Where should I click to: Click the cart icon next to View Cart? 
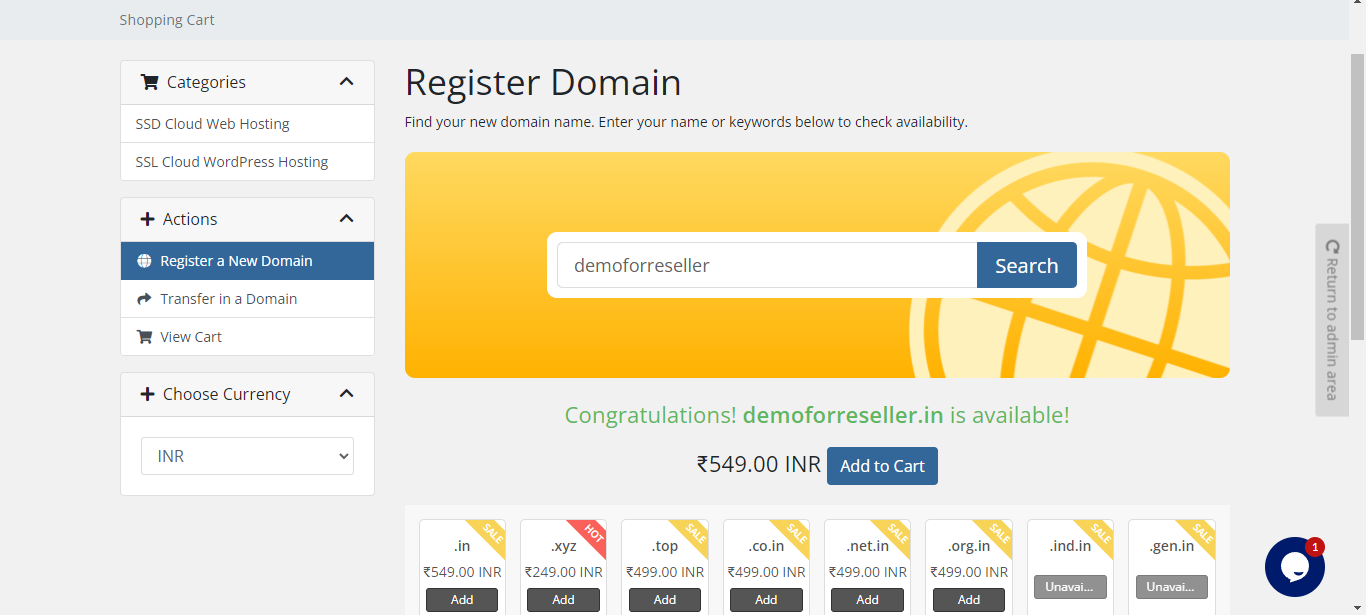click(x=144, y=337)
